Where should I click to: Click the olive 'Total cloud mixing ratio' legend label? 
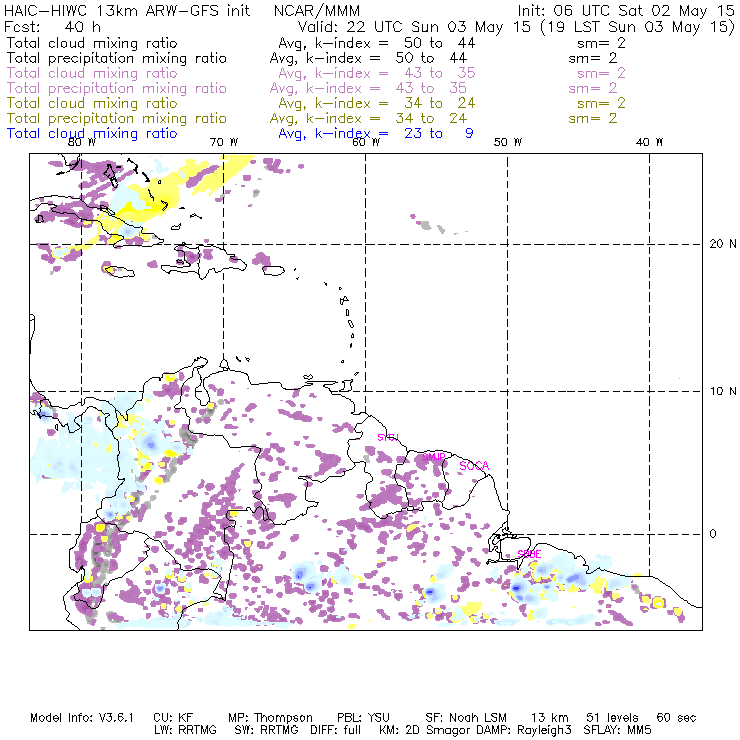(92, 103)
